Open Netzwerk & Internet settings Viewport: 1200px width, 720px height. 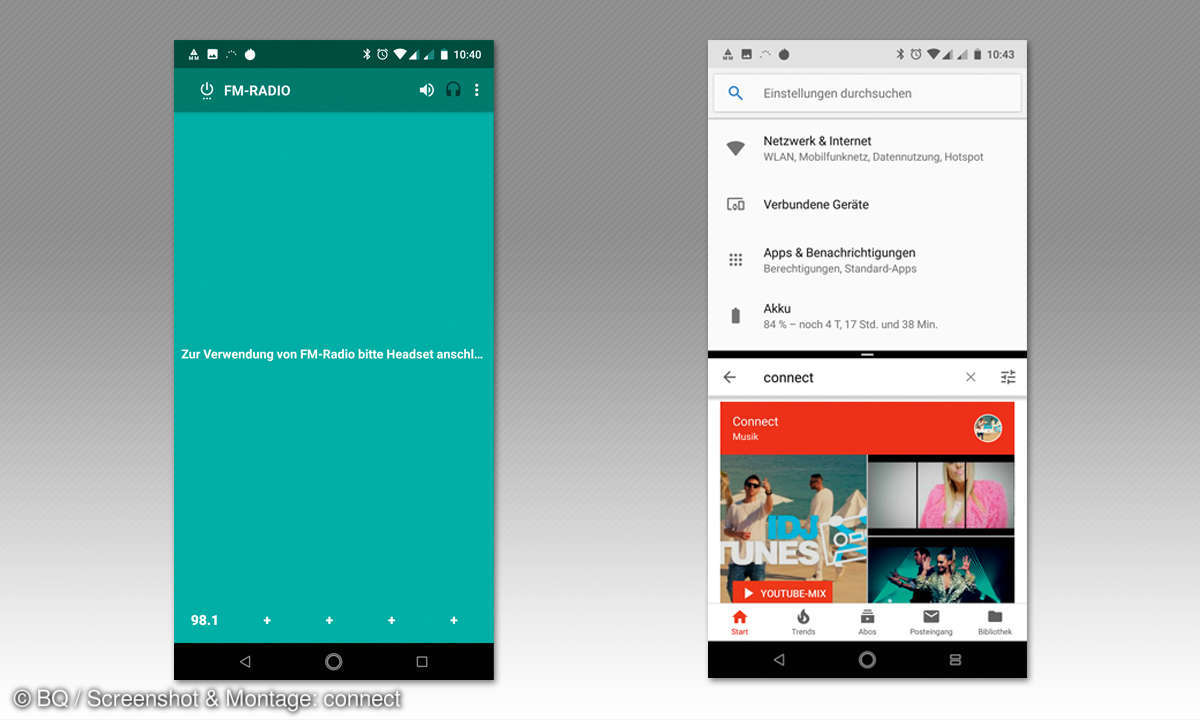pos(867,149)
